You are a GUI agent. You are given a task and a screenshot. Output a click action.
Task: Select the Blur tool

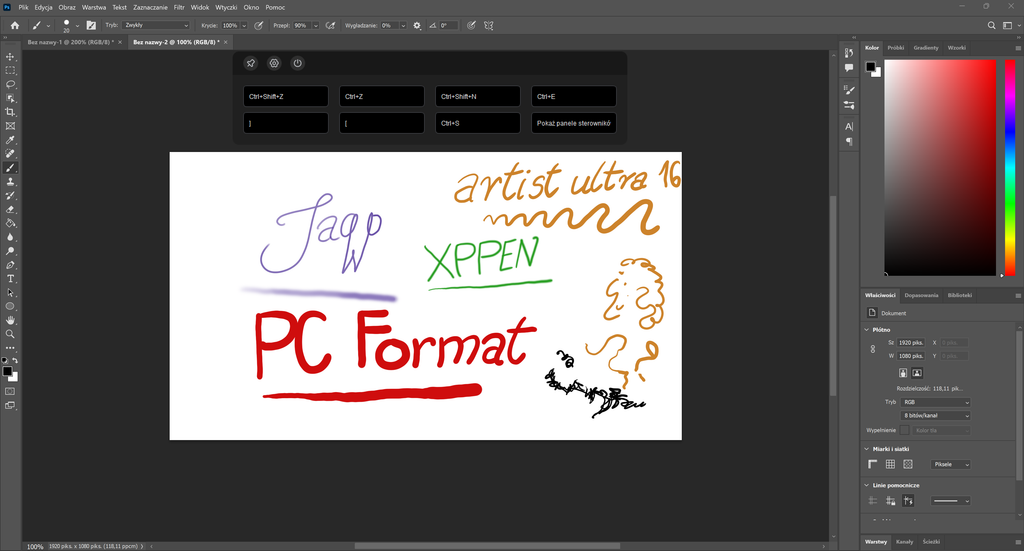10,238
